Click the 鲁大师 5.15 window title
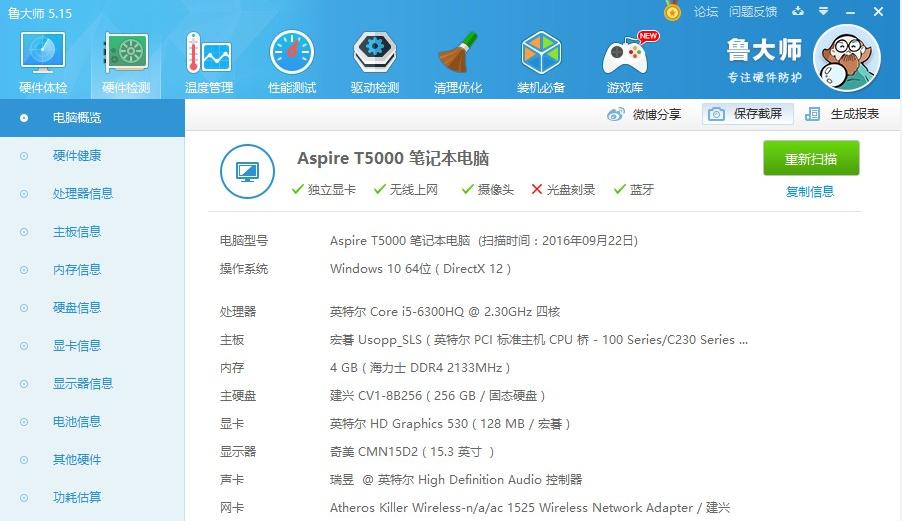902x521 pixels. coord(40,13)
